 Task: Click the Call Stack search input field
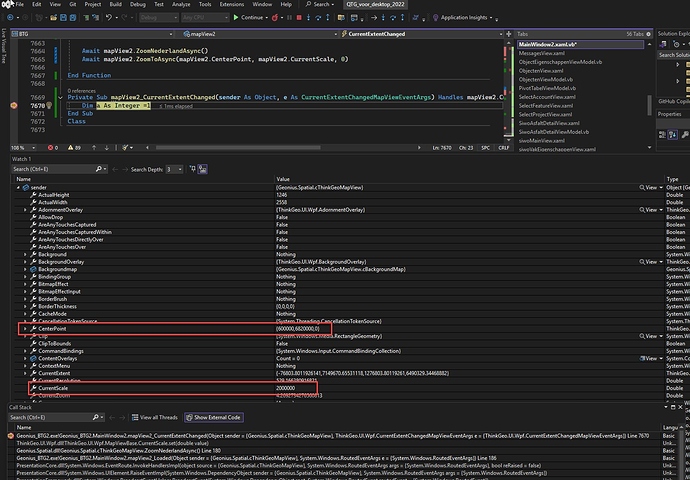click(51, 417)
